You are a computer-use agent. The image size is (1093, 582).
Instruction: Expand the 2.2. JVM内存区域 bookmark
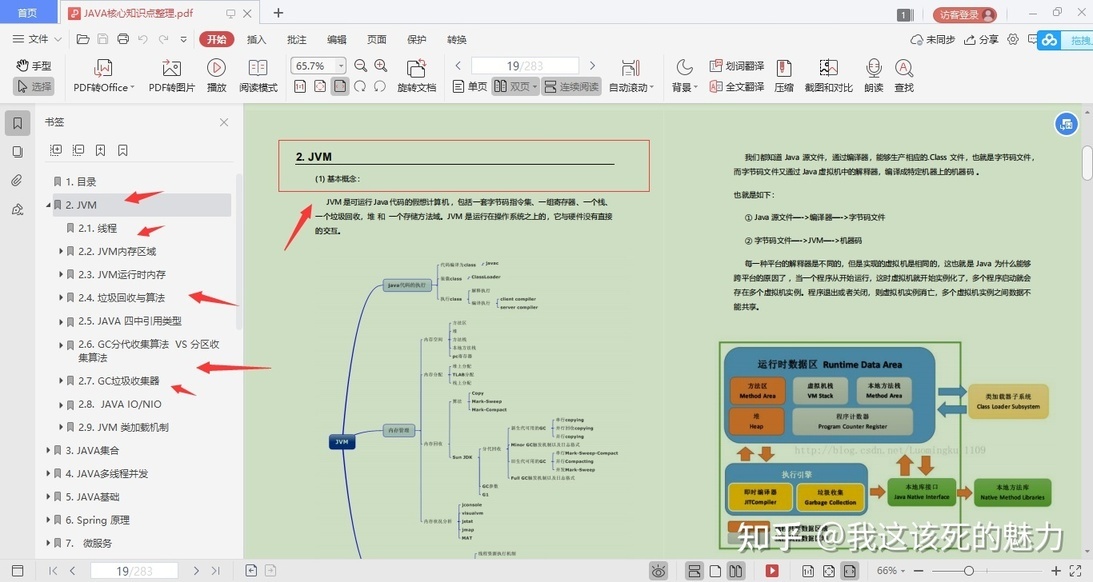coord(61,251)
